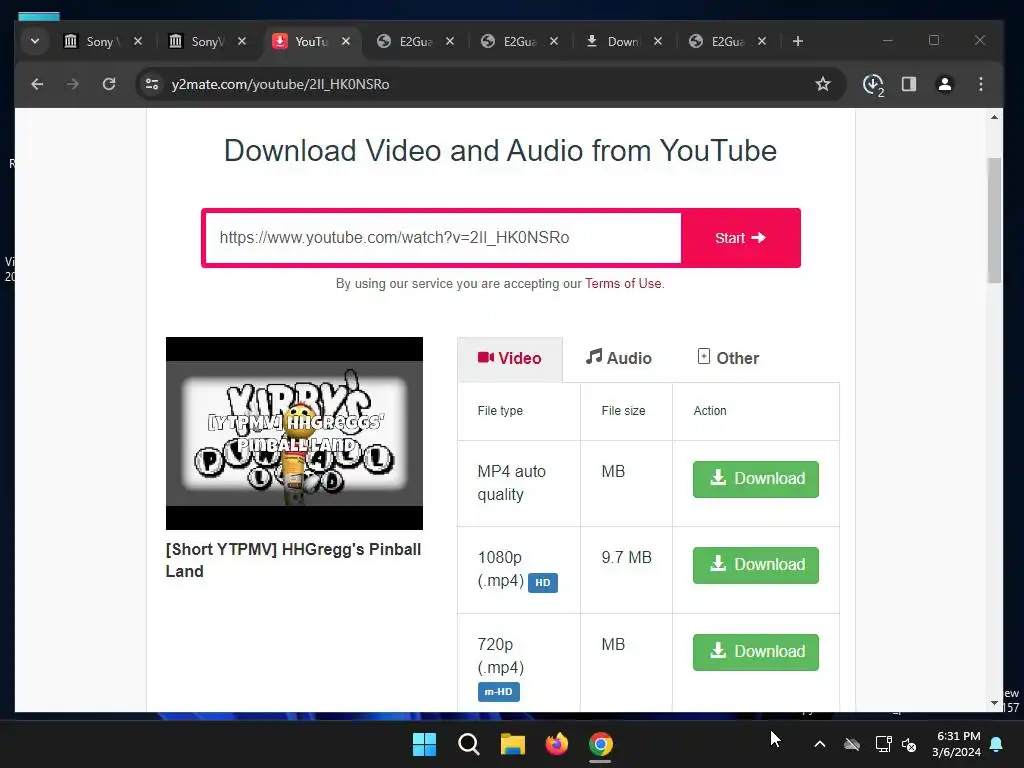Open Chrome three-dot menu
The image size is (1024, 768).
point(981,84)
